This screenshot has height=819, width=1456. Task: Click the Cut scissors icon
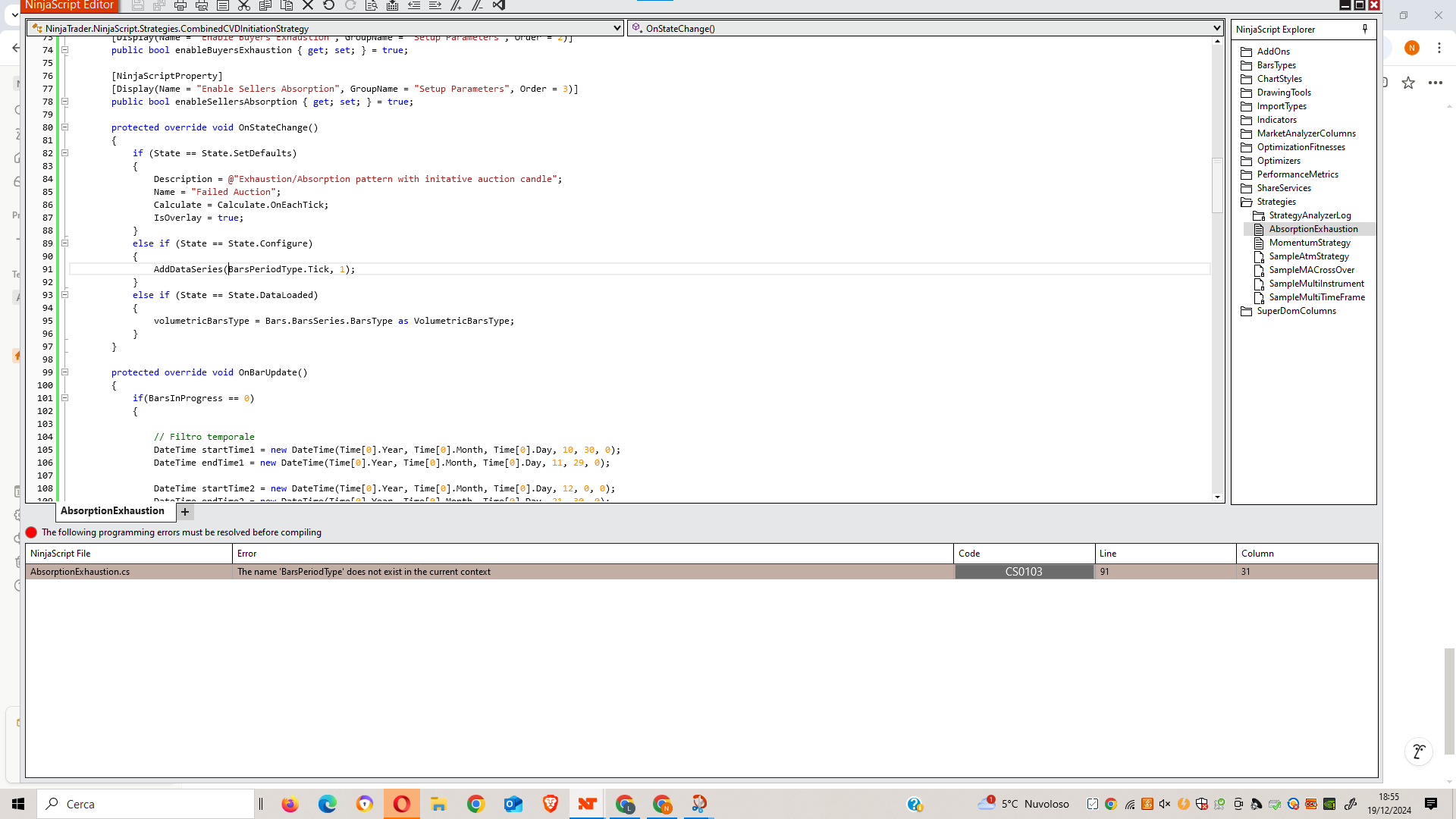[244, 5]
